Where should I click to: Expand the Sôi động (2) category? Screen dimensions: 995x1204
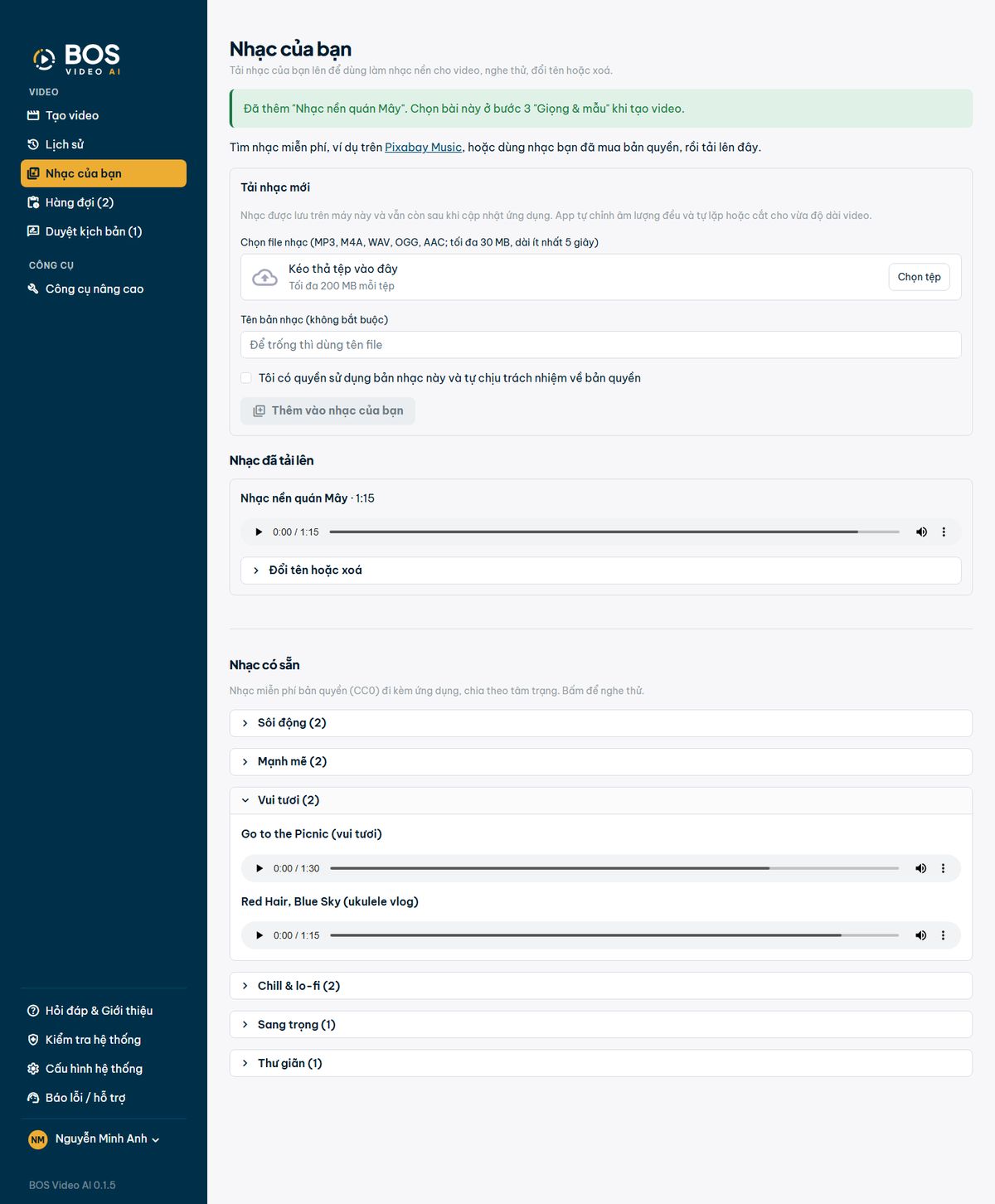coord(601,723)
